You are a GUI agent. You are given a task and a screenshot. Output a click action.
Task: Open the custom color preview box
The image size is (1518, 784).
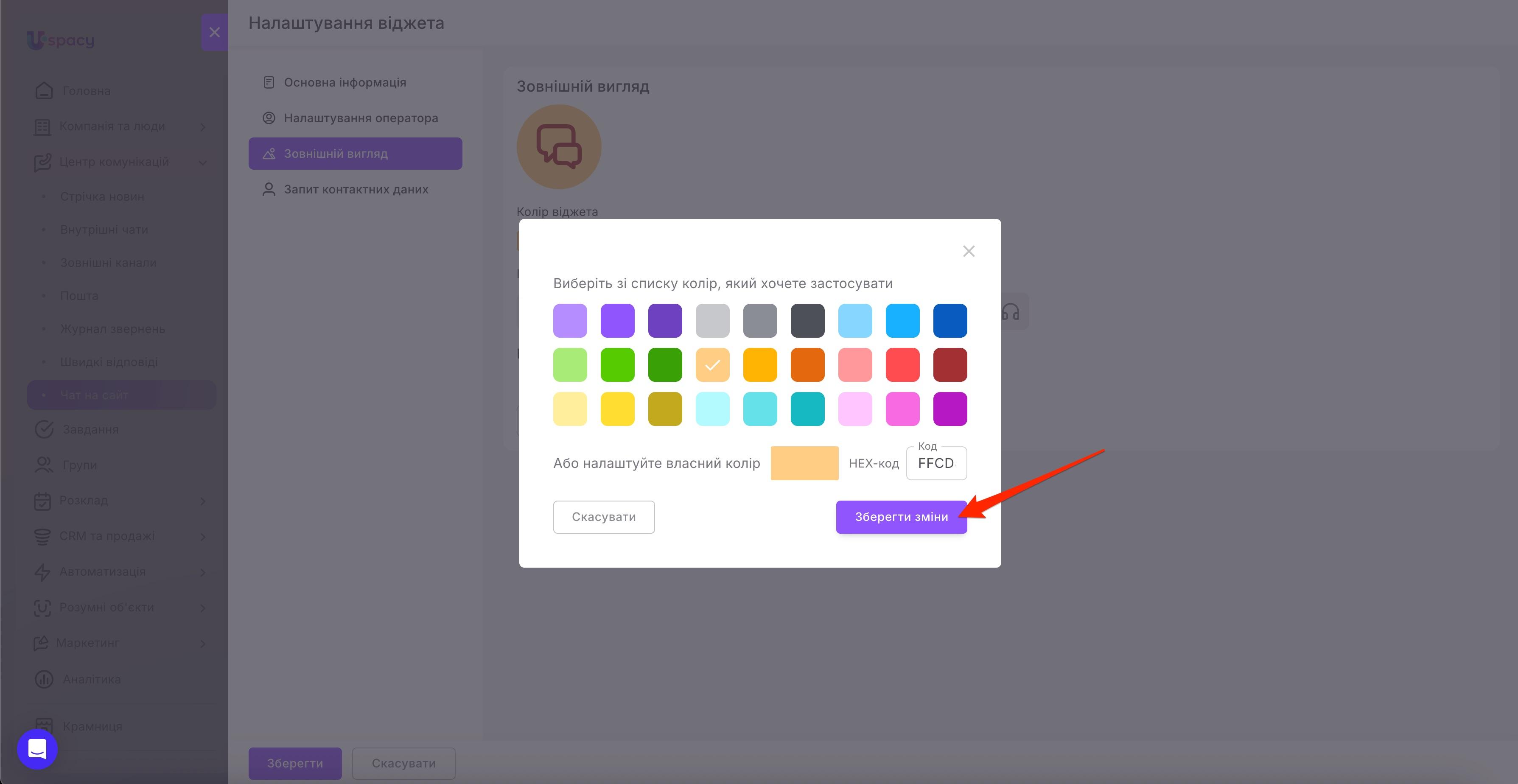pyautogui.click(x=804, y=463)
